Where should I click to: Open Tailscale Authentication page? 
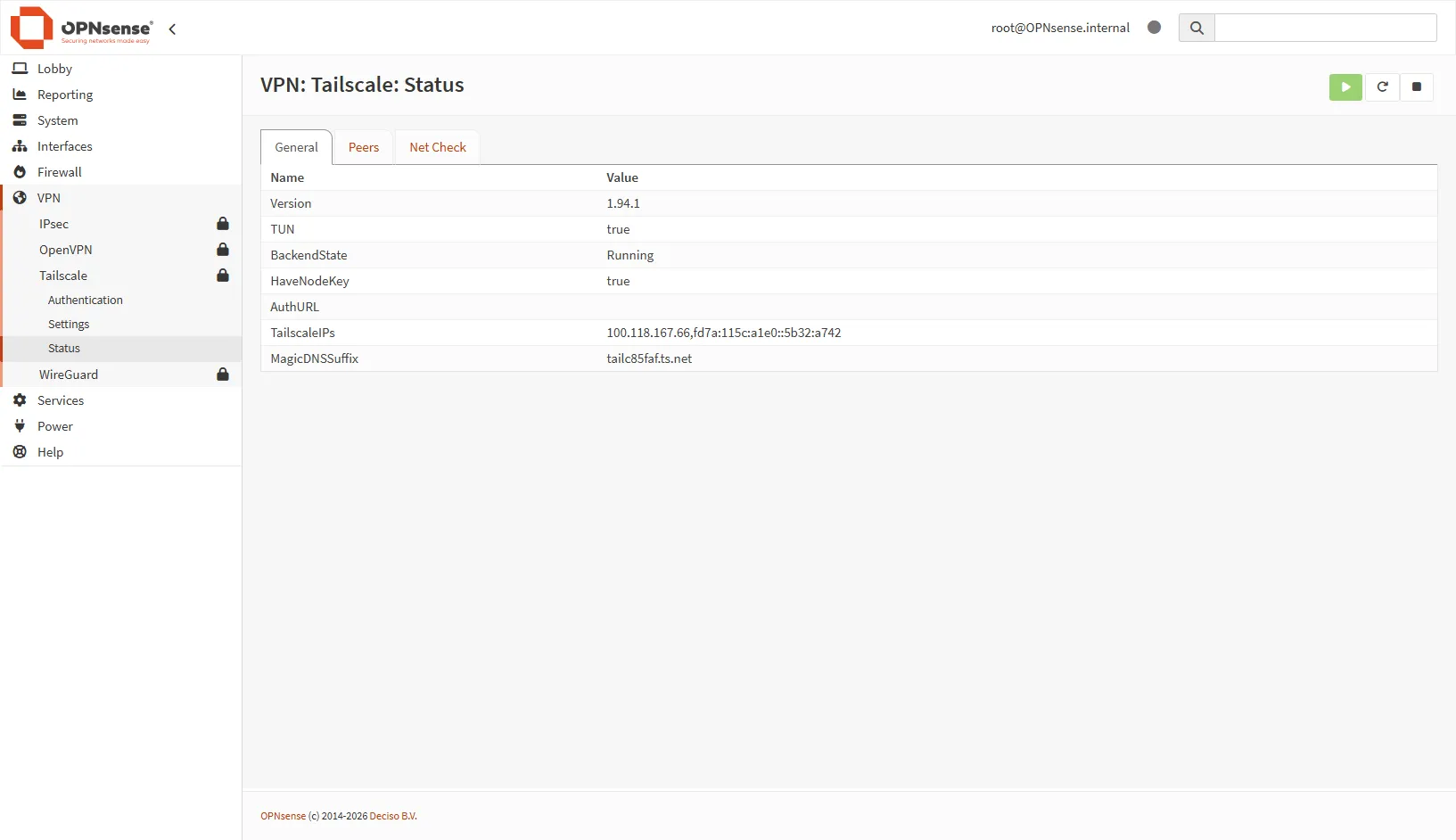(x=86, y=301)
